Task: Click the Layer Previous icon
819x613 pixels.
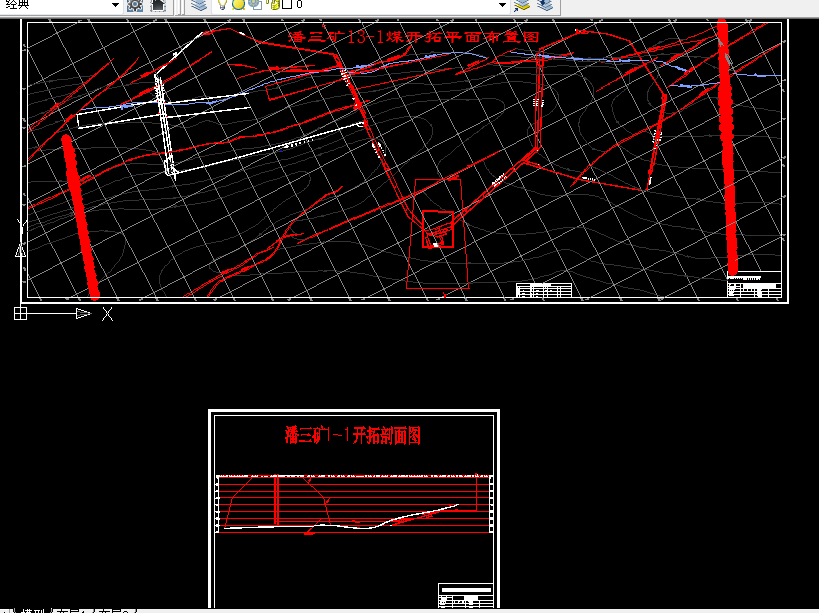Action: pos(545,5)
